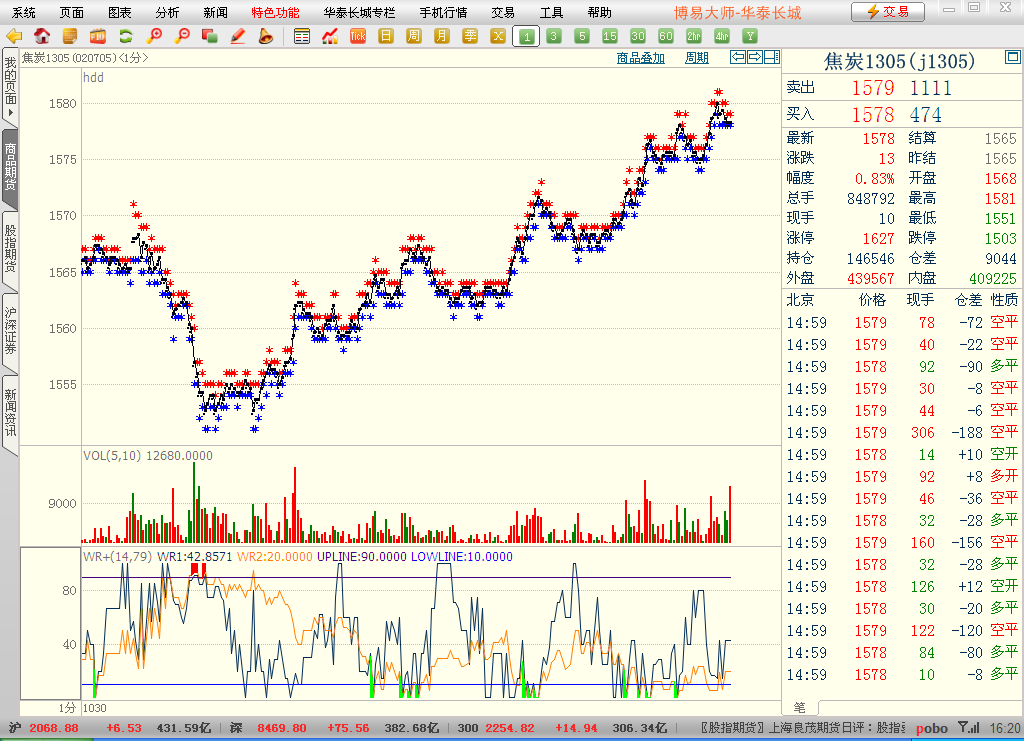Zoom in with the plus magnifier
Image resolution: width=1024 pixels, height=741 pixels.
154,36
